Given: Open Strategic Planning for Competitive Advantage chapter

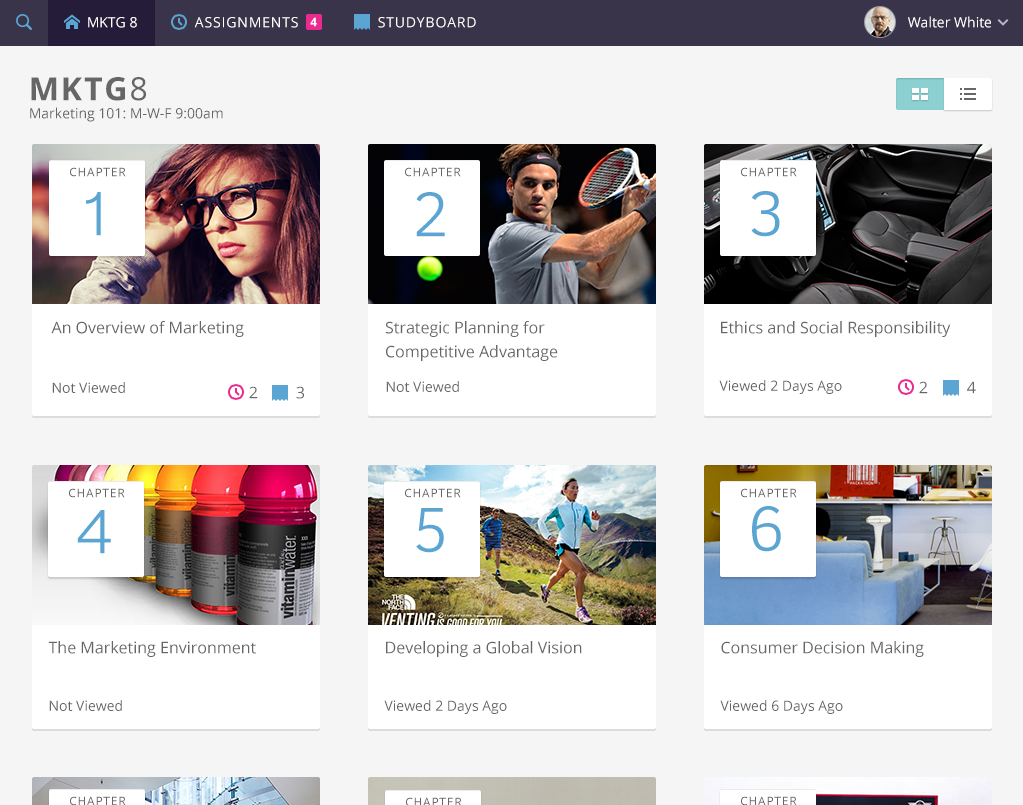Looking at the screenshot, I should (x=471, y=339).
